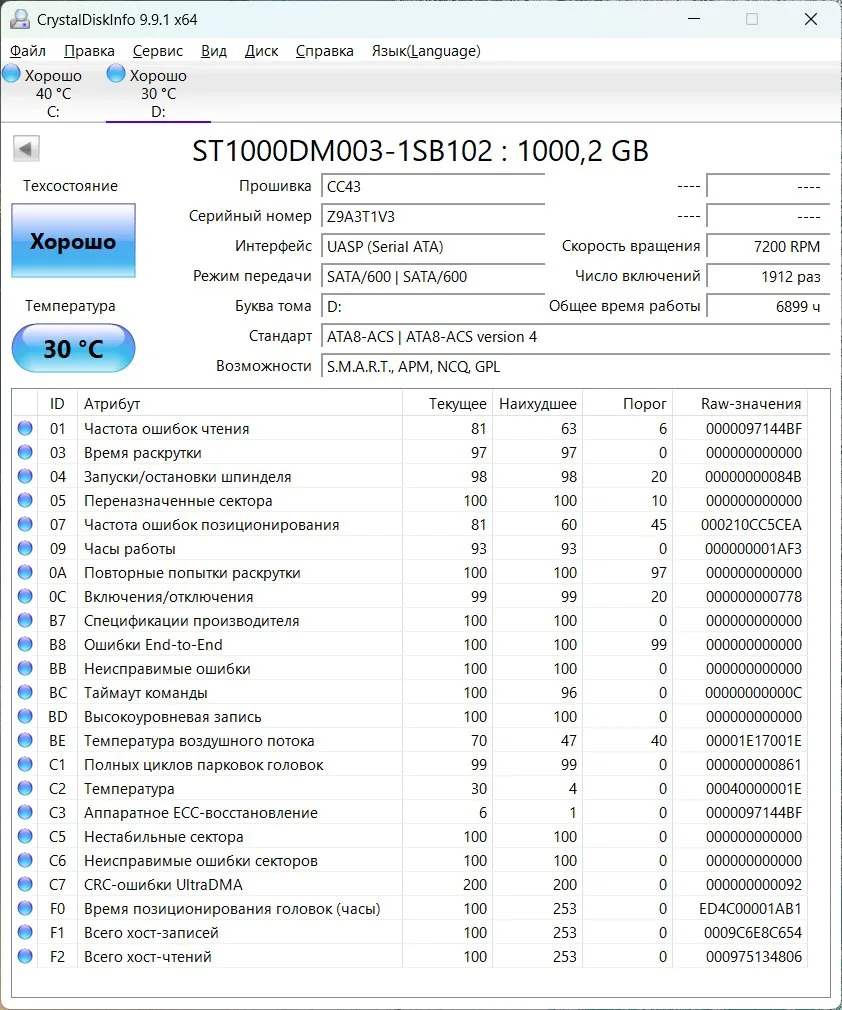Click the power-on hours value 6899 ч
This screenshot has height=1010, width=842.
(768, 307)
